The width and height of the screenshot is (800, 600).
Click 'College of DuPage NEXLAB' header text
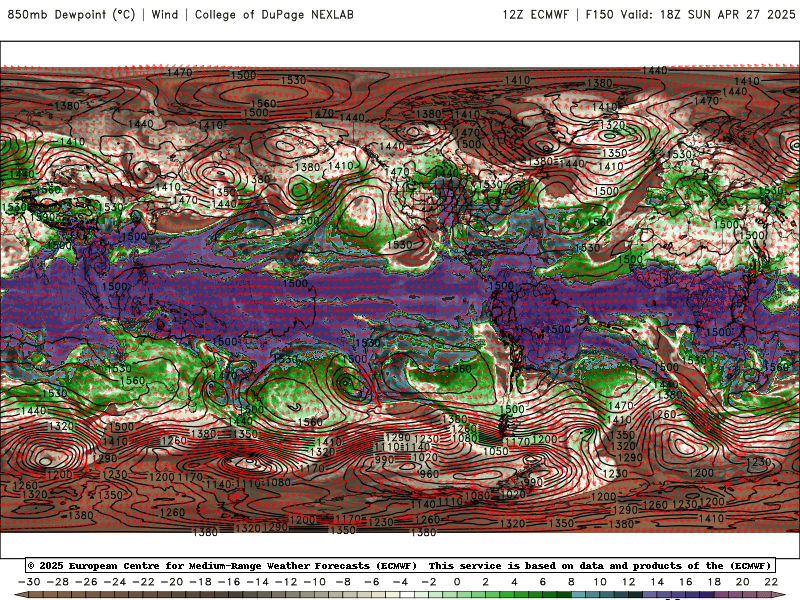(274, 14)
